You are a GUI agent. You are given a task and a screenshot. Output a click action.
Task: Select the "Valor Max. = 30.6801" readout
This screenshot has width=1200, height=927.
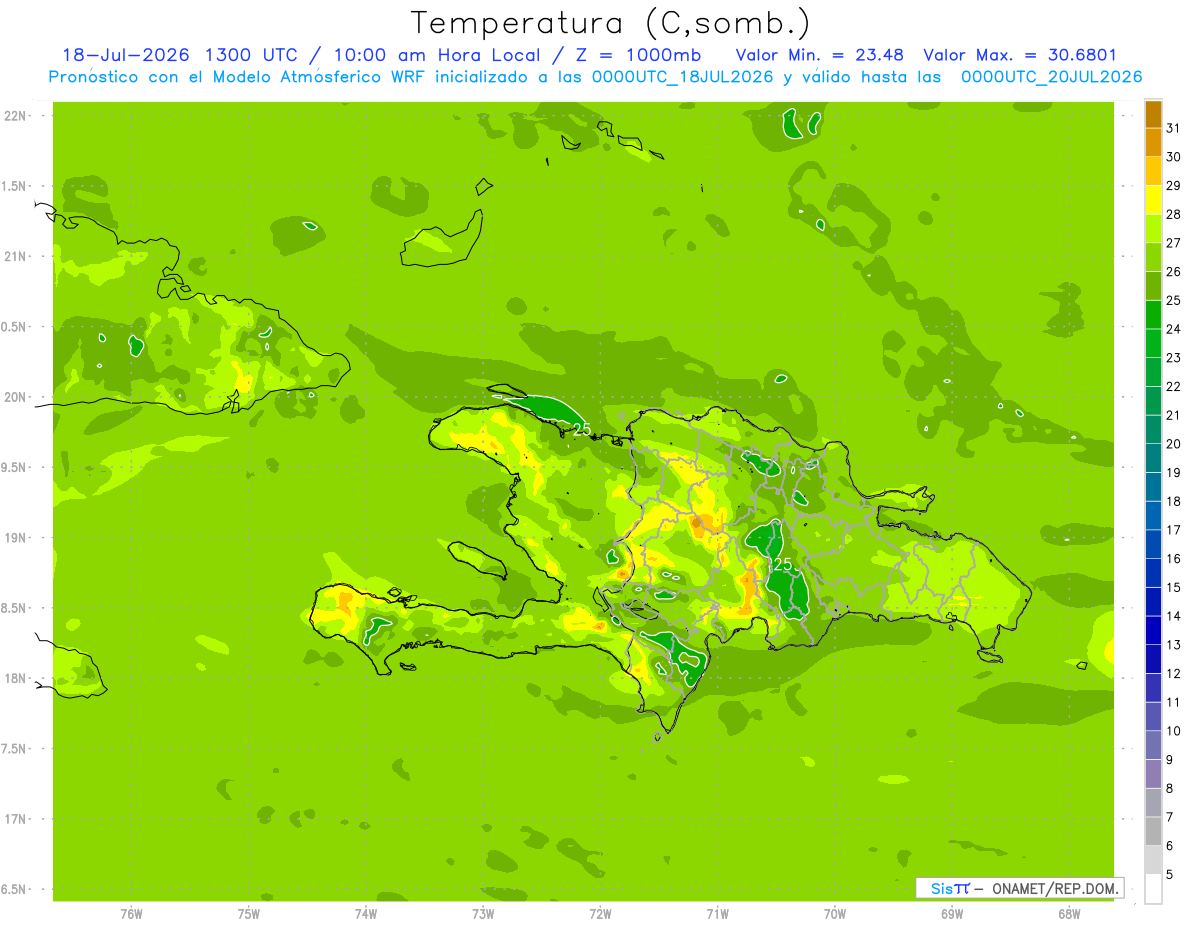click(x=1020, y=56)
